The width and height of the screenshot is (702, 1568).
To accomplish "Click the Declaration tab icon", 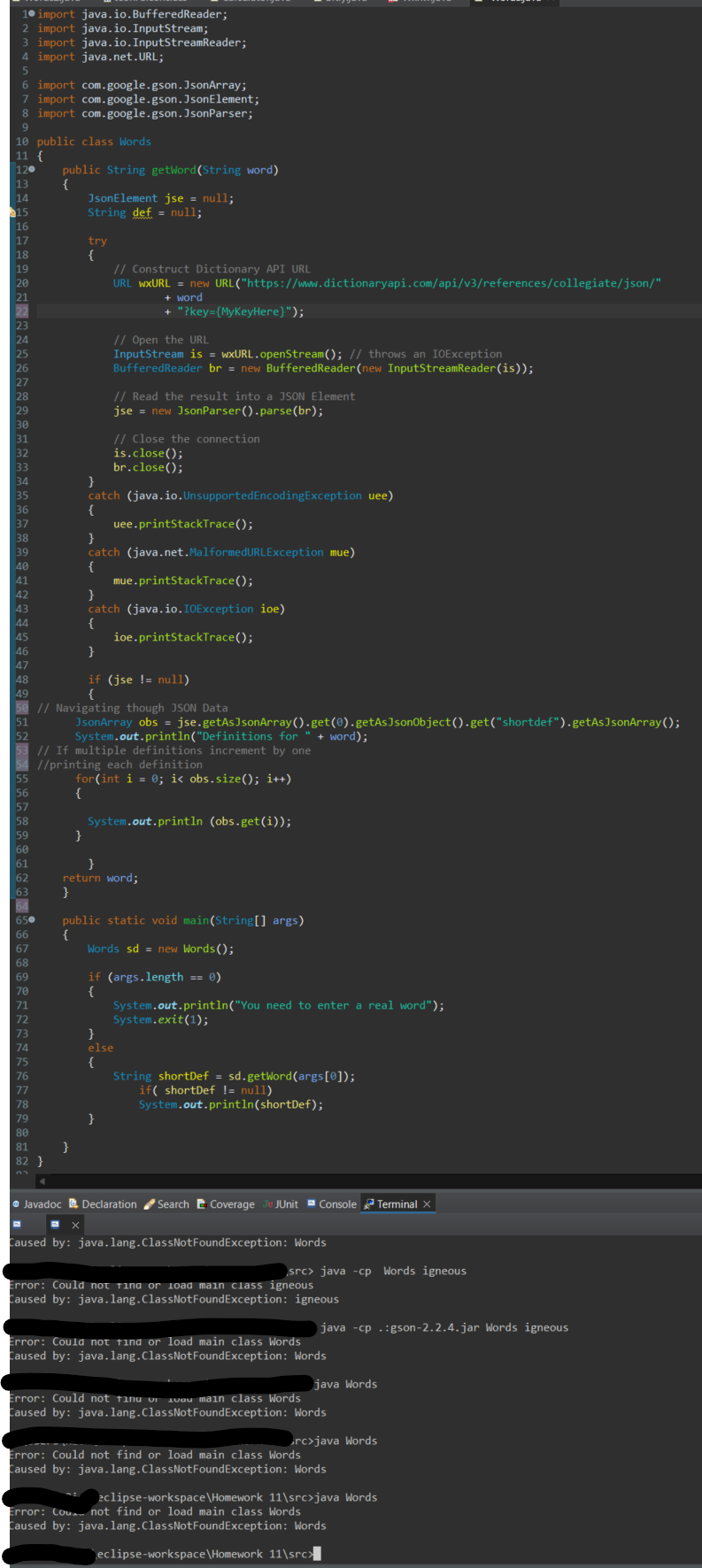I will (x=73, y=1204).
